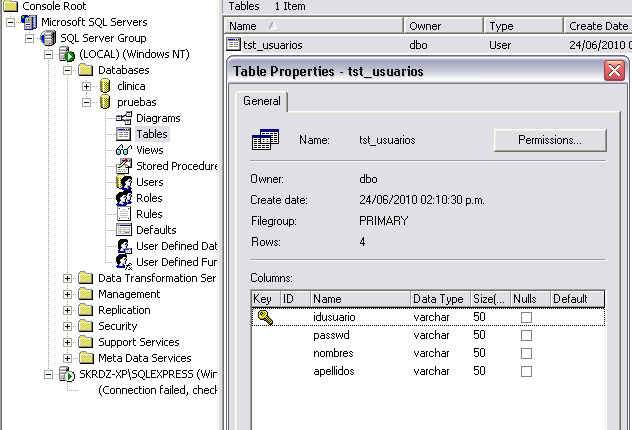Click the SKRDZ-XP\SQLEXPRESS server icon

(x=67, y=374)
